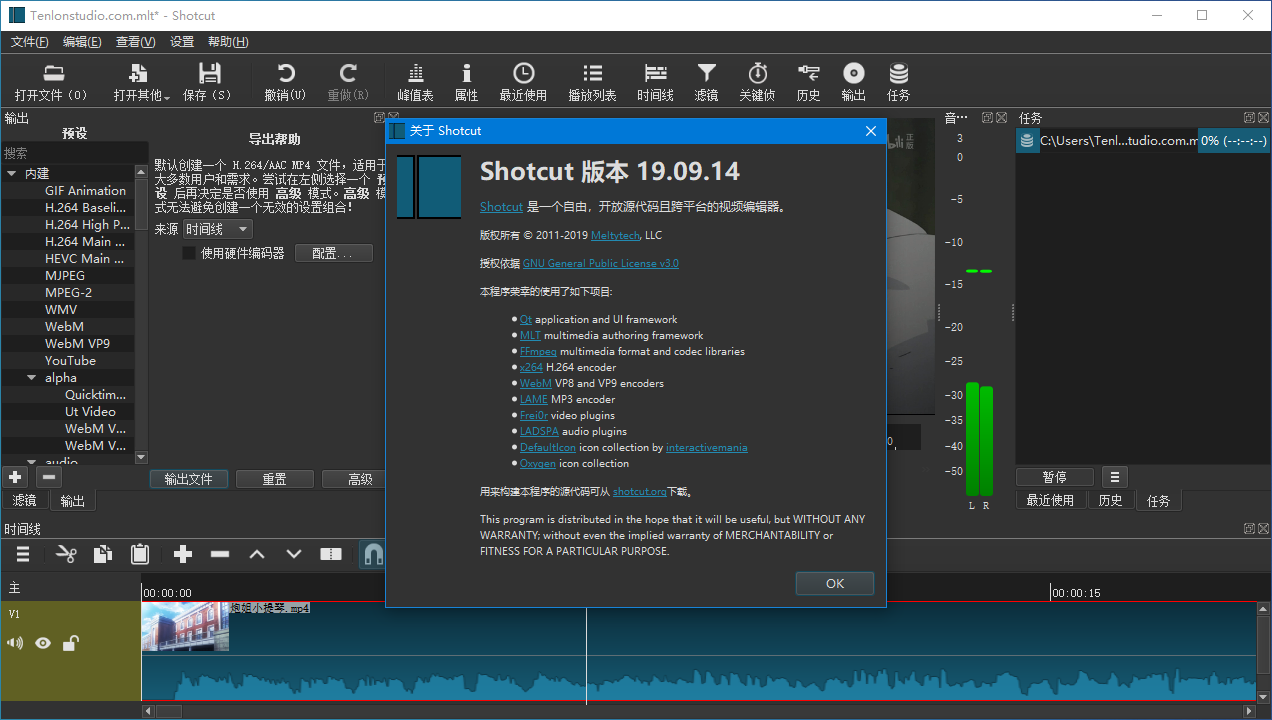The image size is (1272, 720).
Task: Click the timeline cut scissors icon
Action: (x=66, y=554)
